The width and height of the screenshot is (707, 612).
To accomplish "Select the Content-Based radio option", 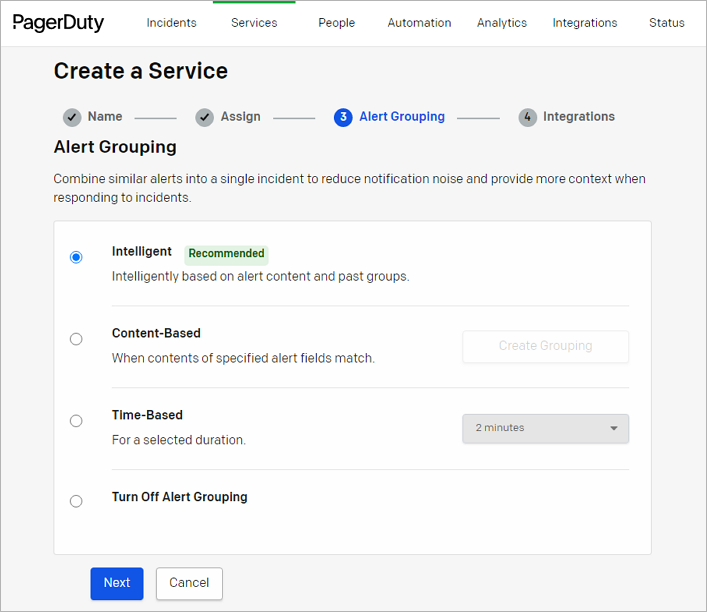I will 76,339.
